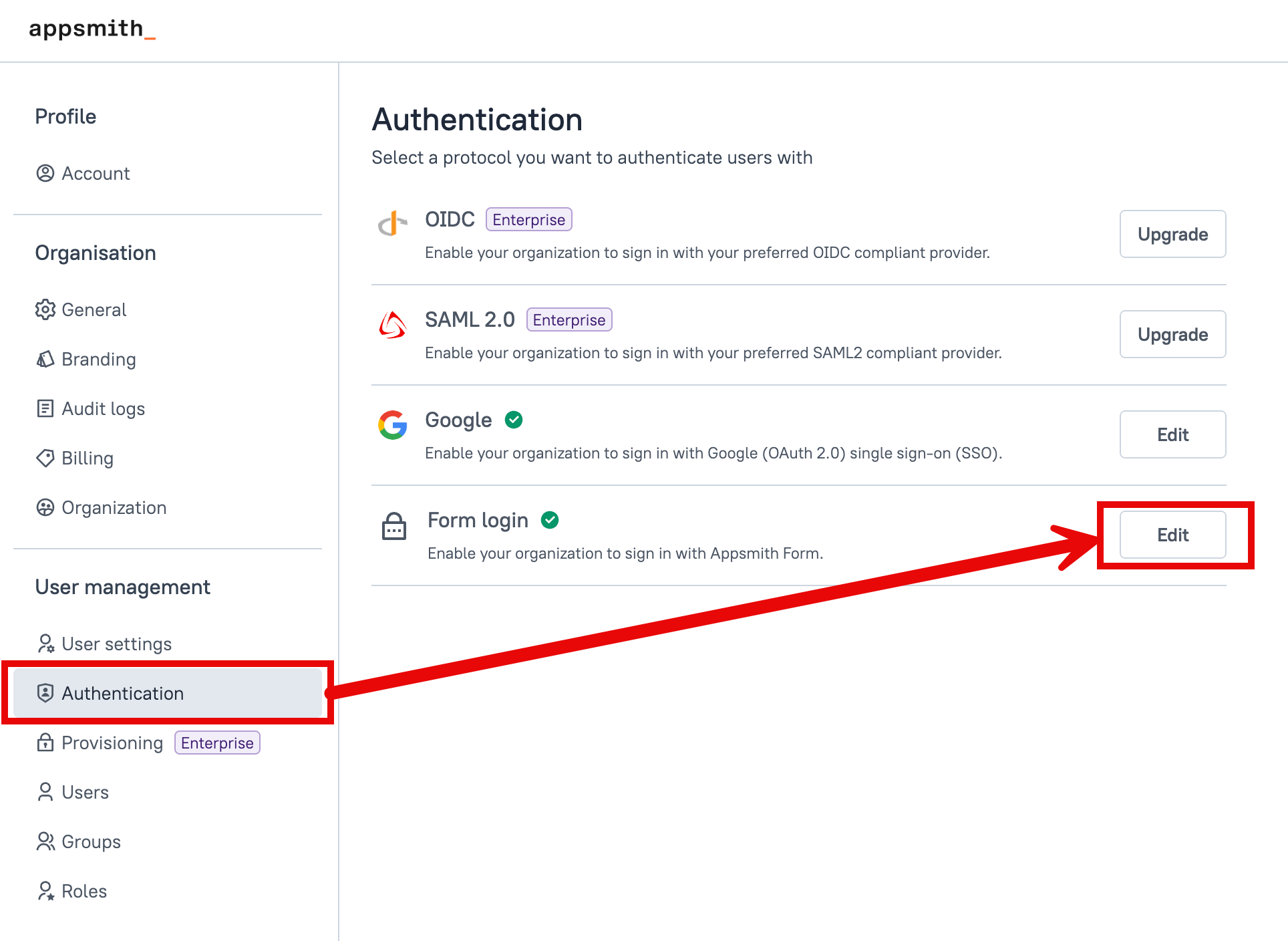Click the Audit logs document icon
Viewport: 1288px width, 941px height.
click(45, 408)
